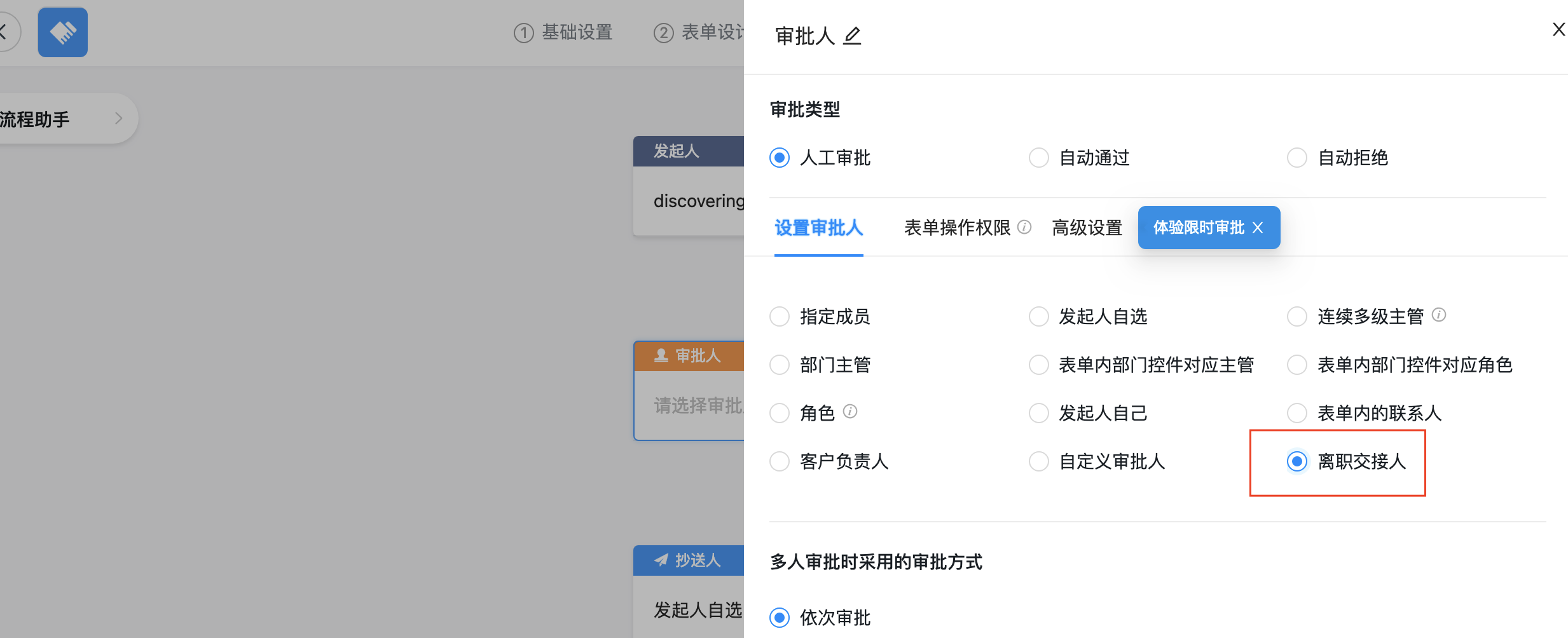The height and width of the screenshot is (638, 1568).
Task: Select the 自动通过 approval type
Action: tap(1038, 157)
